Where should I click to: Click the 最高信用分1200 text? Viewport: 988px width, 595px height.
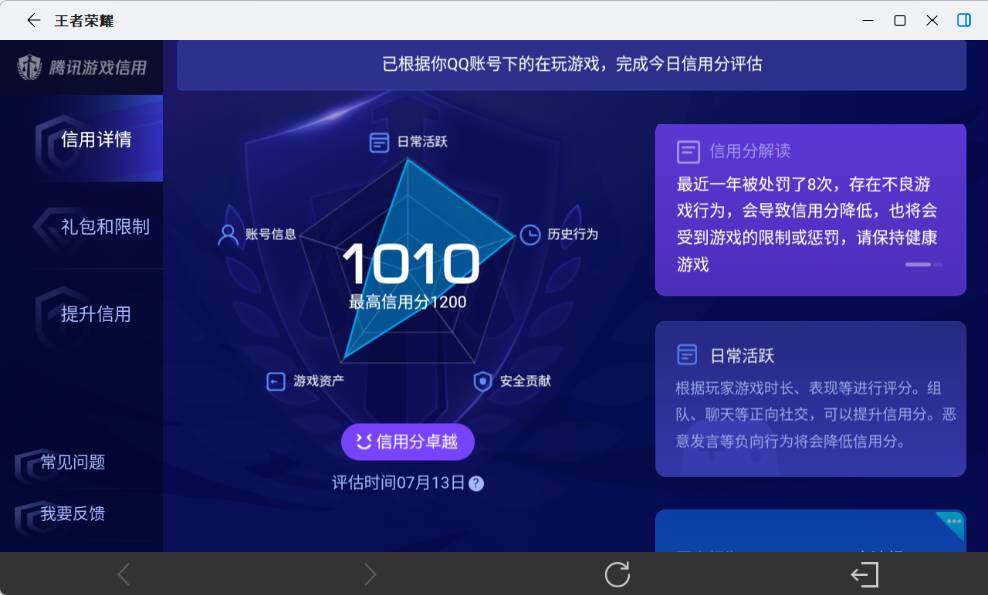coord(408,302)
